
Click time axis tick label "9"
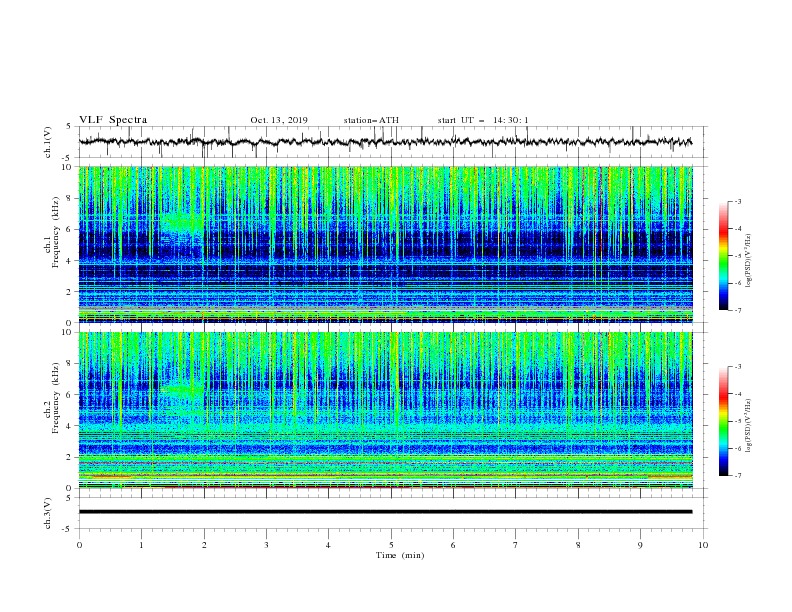pyautogui.click(x=640, y=545)
